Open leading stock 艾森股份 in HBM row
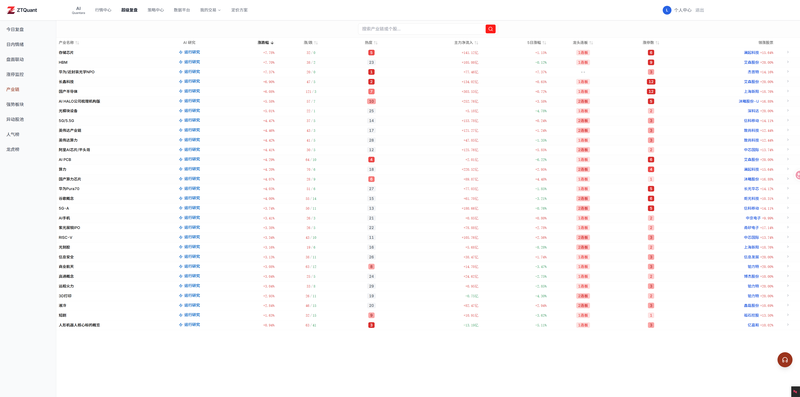This screenshot has height=397, width=800. coord(751,62)
